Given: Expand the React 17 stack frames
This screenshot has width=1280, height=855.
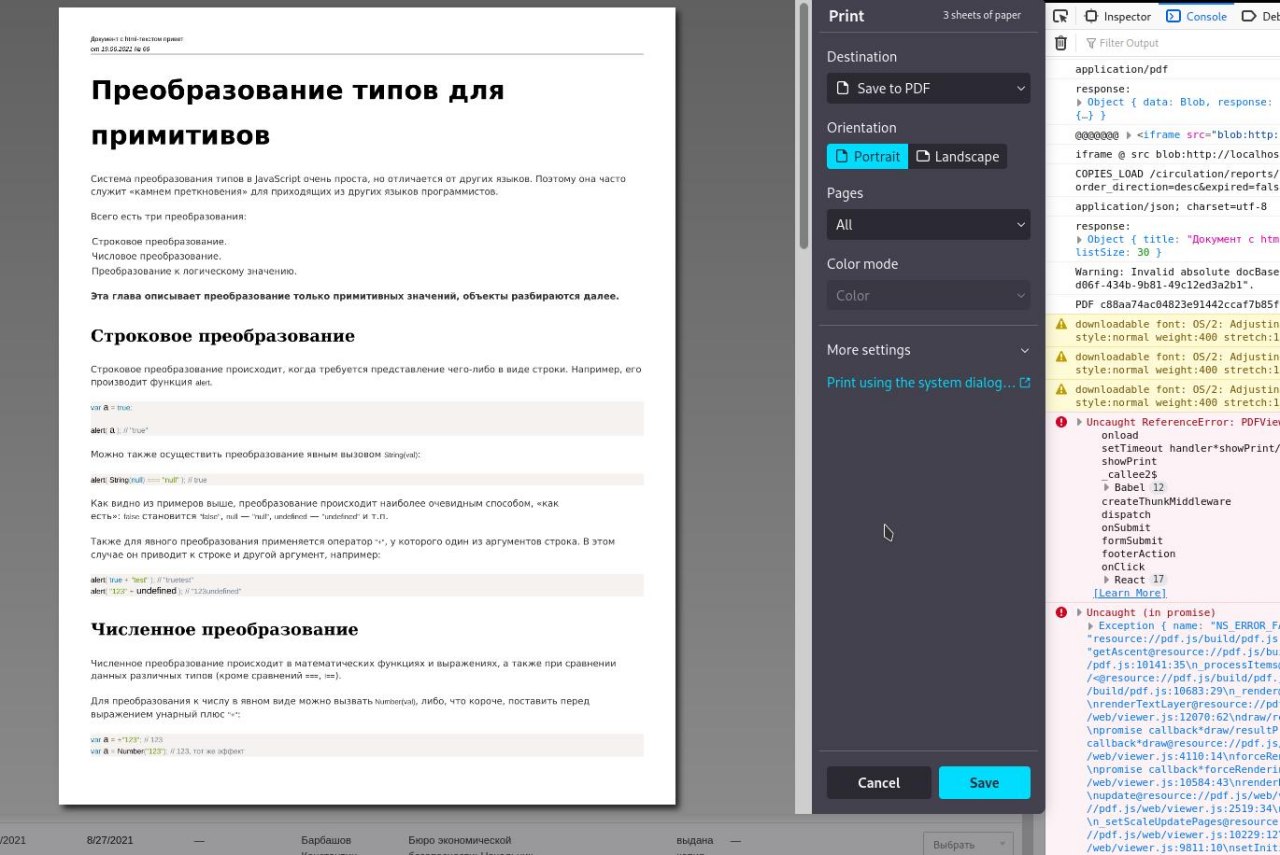Looking at the screenshot, I should [x=1106, y=580].
